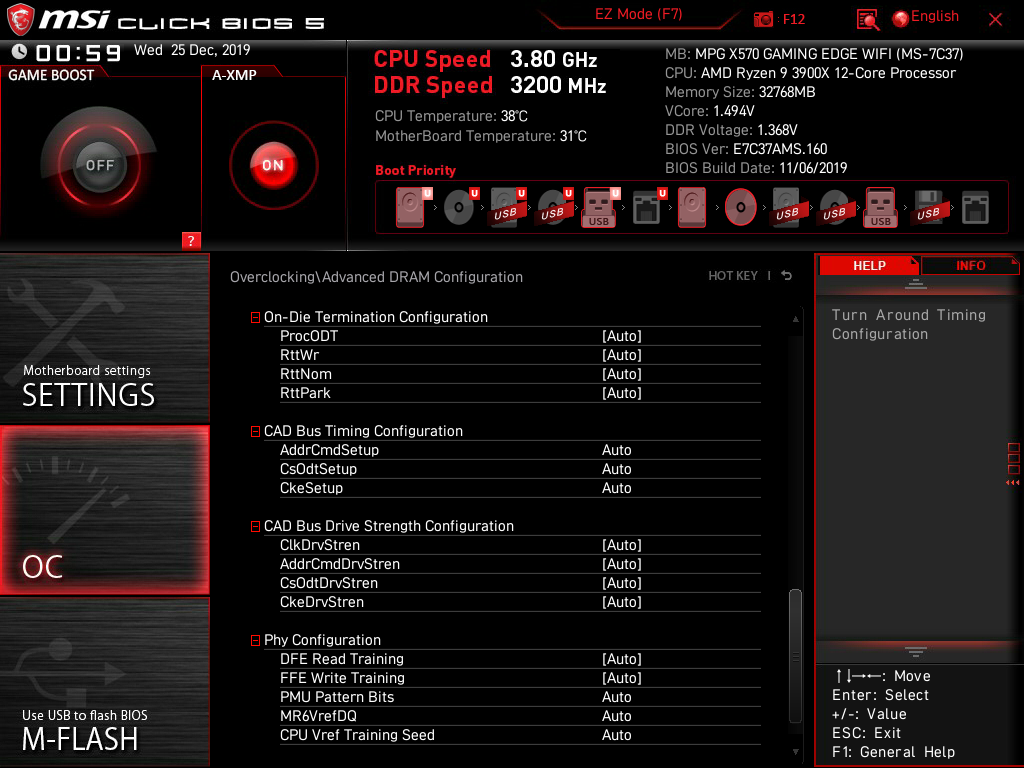
Task: Select the PMU Pattern Bits Auto value
Action: 616,697
